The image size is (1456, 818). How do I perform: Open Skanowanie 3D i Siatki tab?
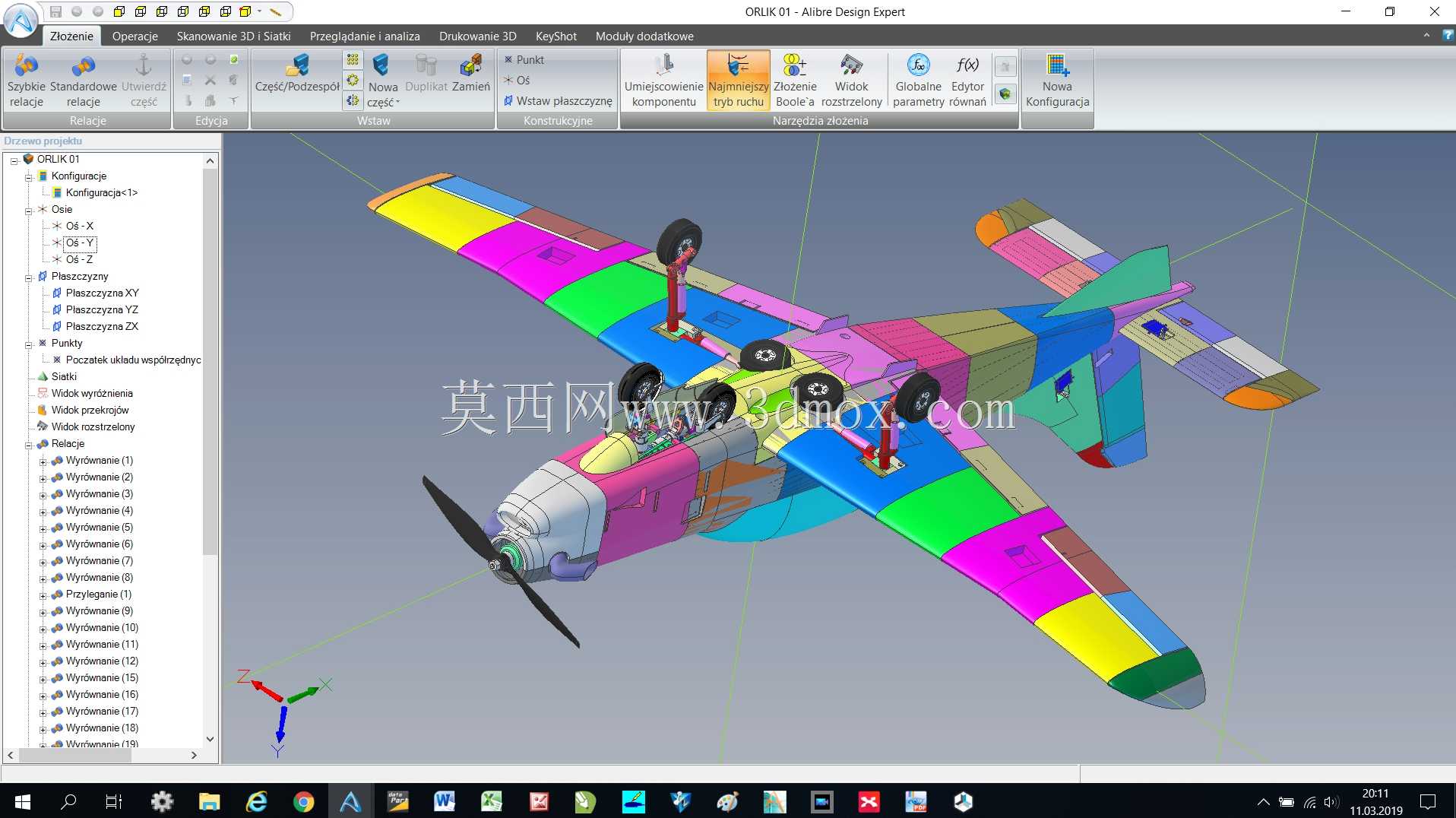pos(233,36)
